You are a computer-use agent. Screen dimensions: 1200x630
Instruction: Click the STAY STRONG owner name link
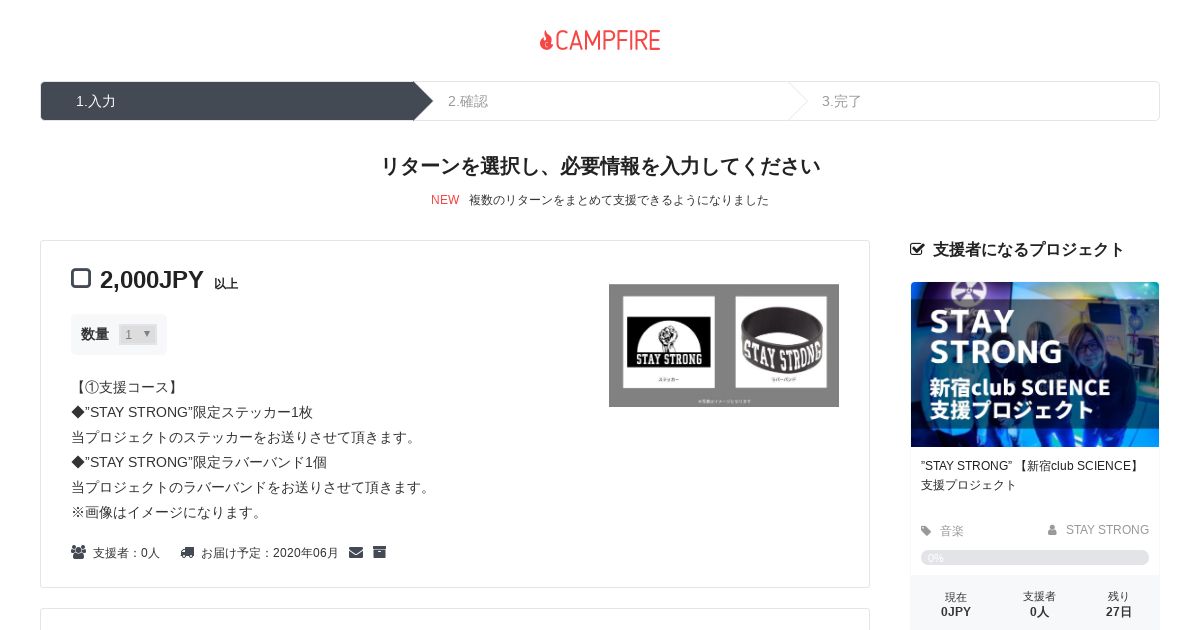click(x=1107, y=530)
